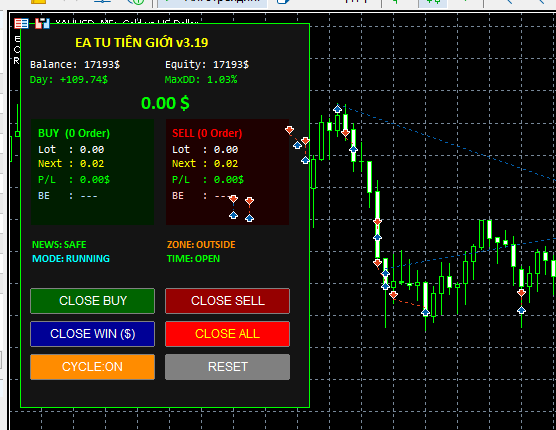Click the NEWS: SAFE status
The height and width of the screenshot is (430, 556).
click(59, 245)
